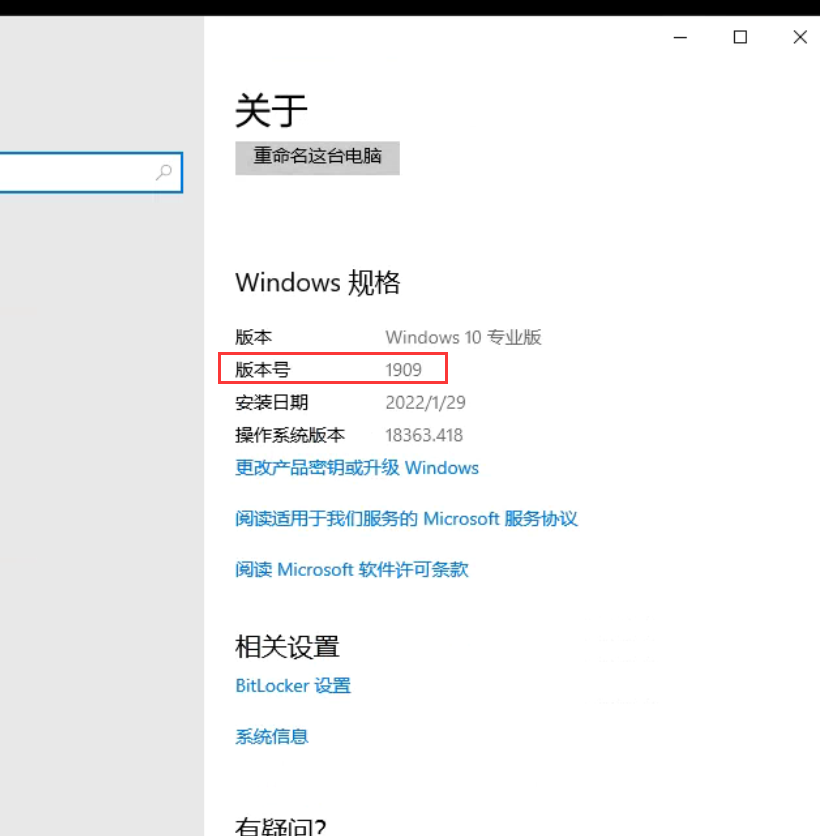This screenshot has height=836, width=820.
Task: Select the Windows 10 专业版 edition text
Action: [463, 337]
